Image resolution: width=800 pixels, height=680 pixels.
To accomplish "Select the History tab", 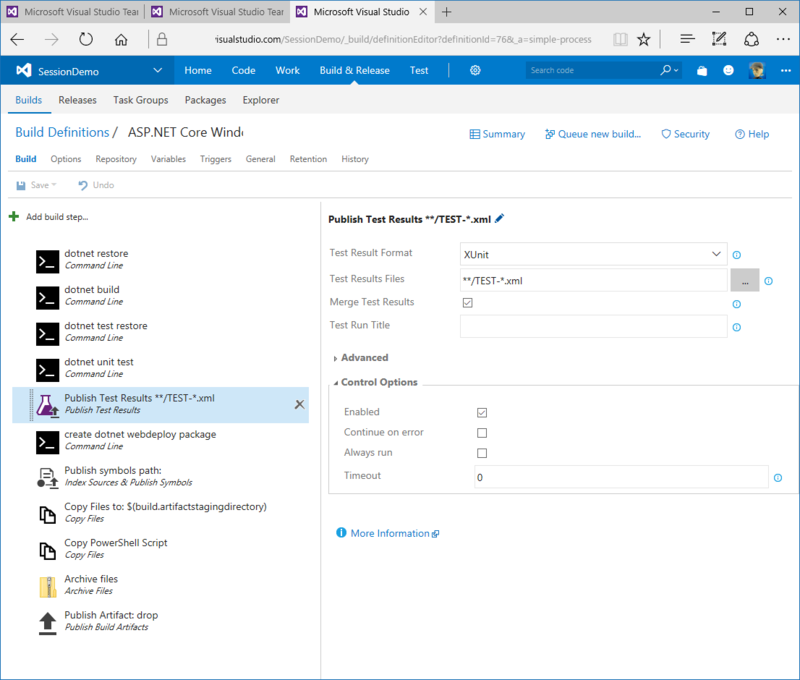I will 355,159.
